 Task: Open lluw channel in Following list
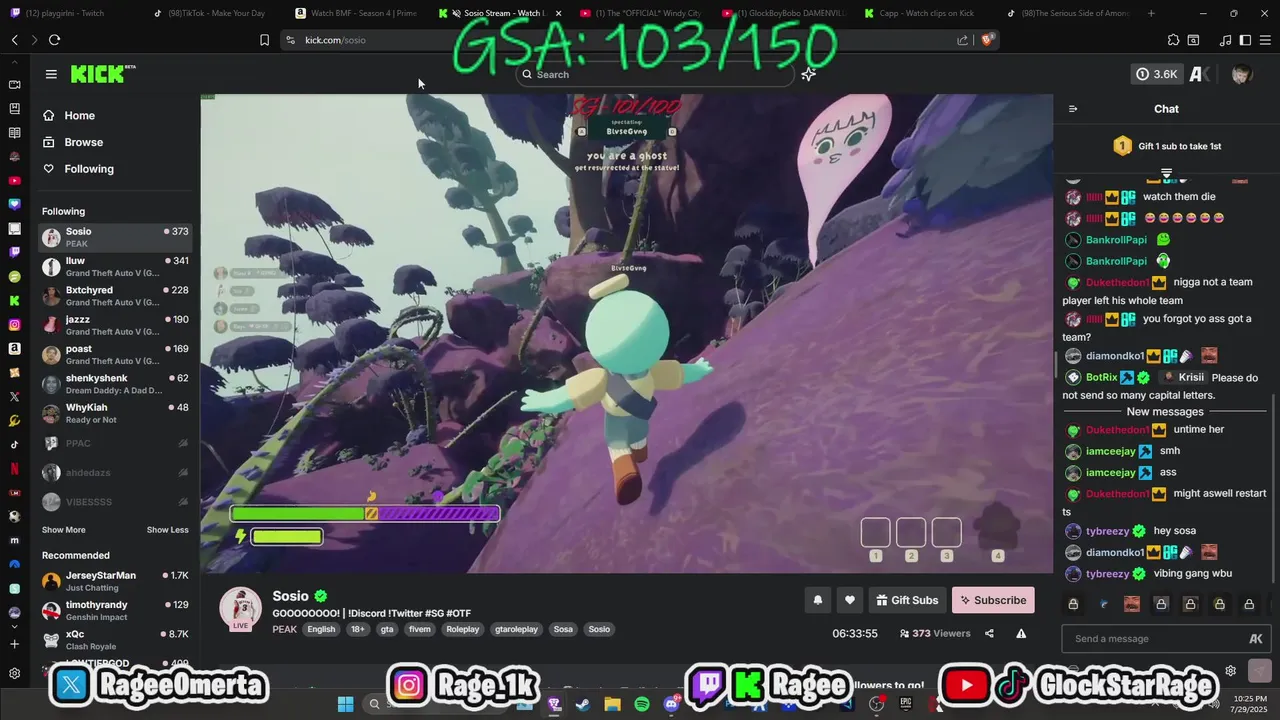(x=115, y=266)
